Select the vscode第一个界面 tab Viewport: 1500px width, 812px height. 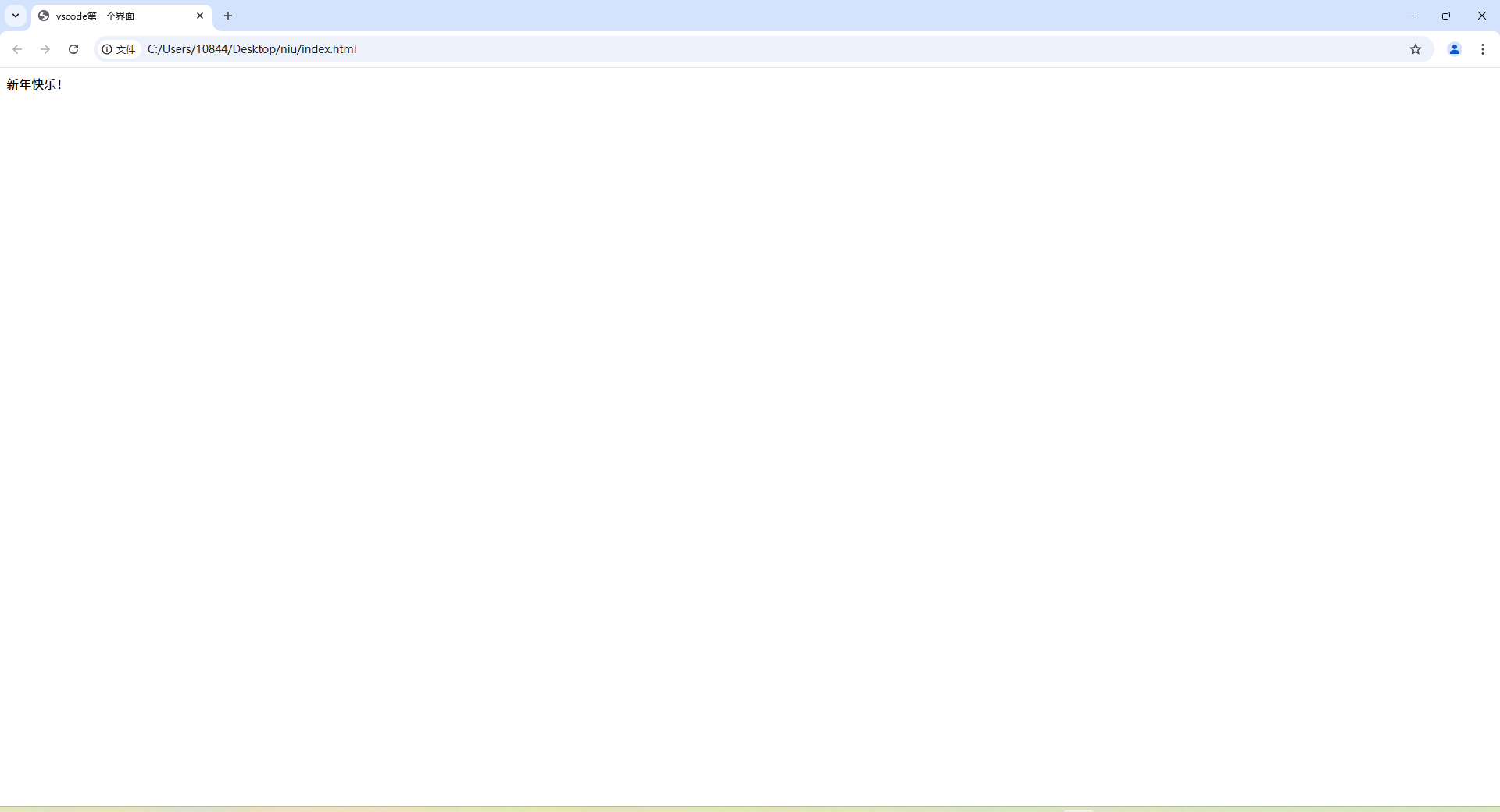click(109, 16)
